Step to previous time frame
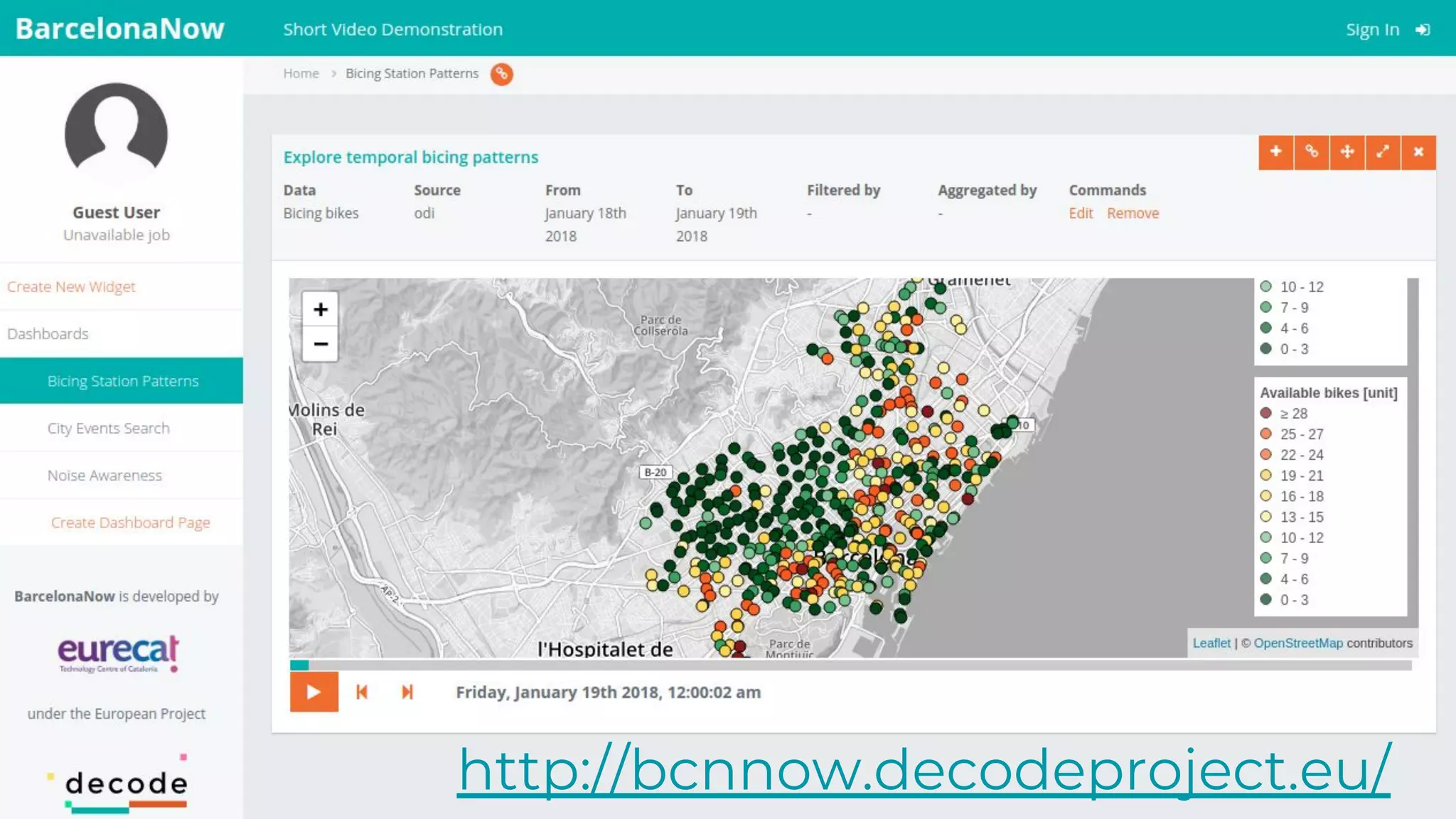 (362, 692)
